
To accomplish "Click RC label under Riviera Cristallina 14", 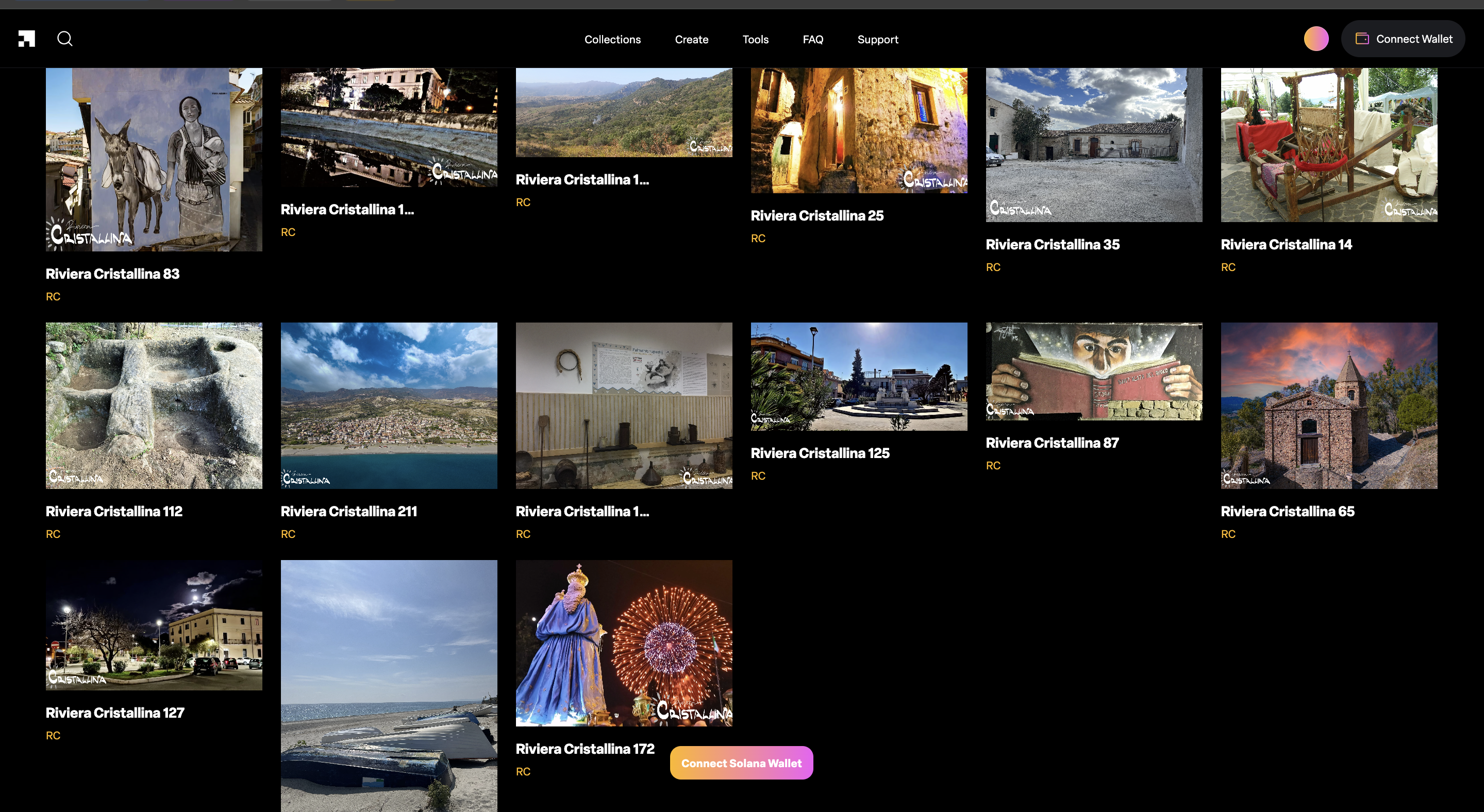I will [x=1228, y=267].
